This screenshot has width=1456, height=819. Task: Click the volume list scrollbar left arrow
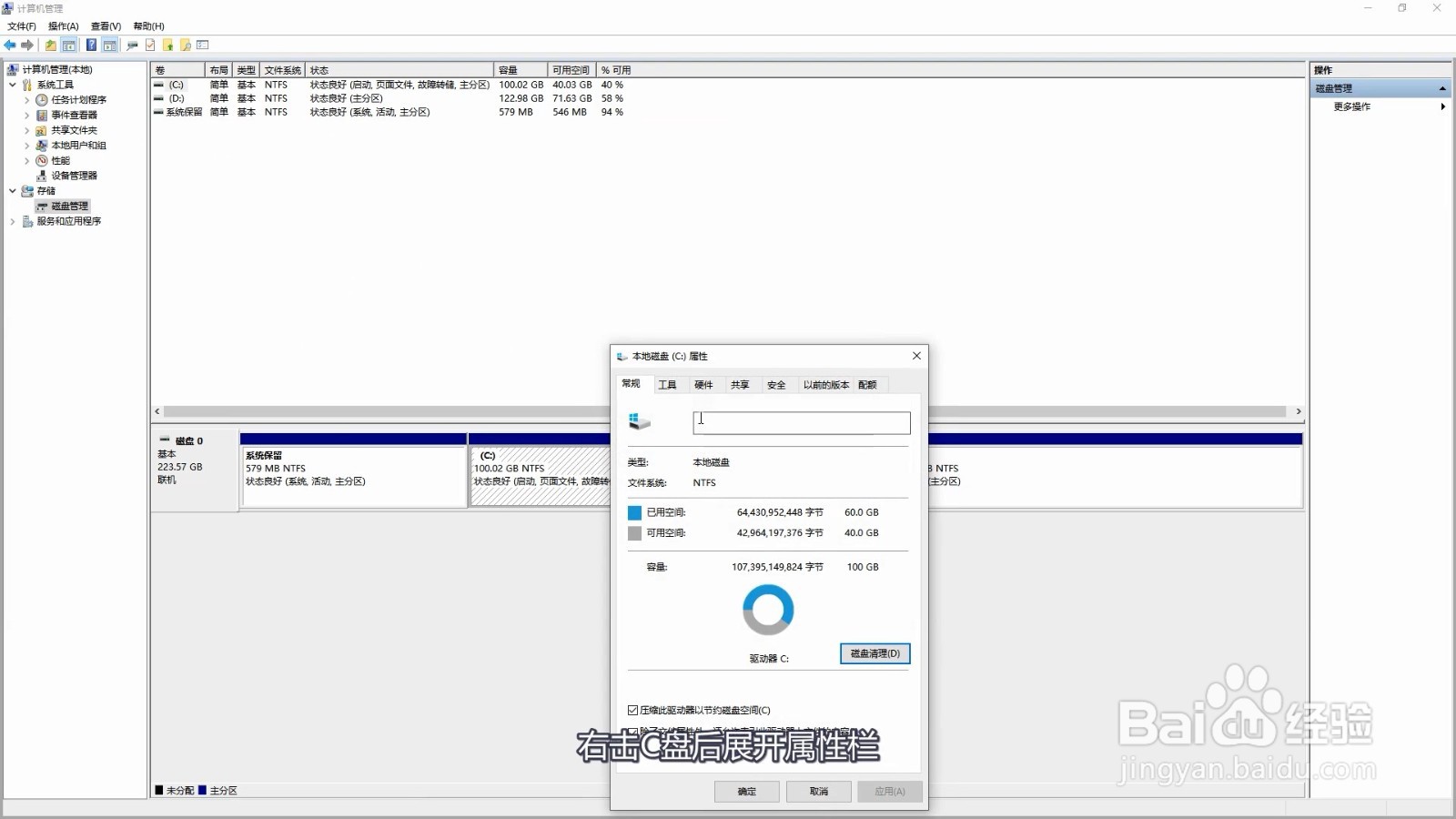[157, 411]
